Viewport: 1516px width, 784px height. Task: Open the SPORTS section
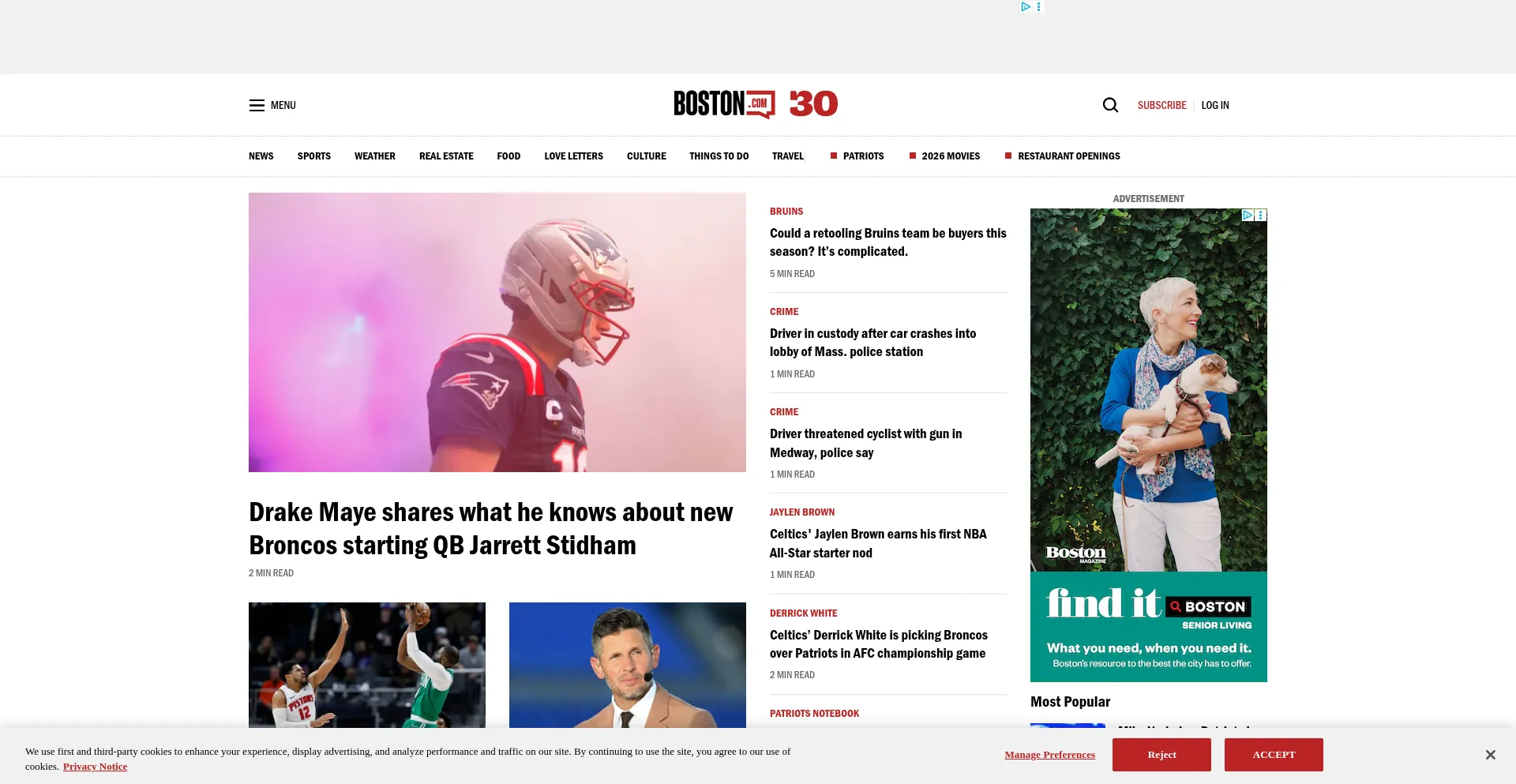(x=314, y=156)
